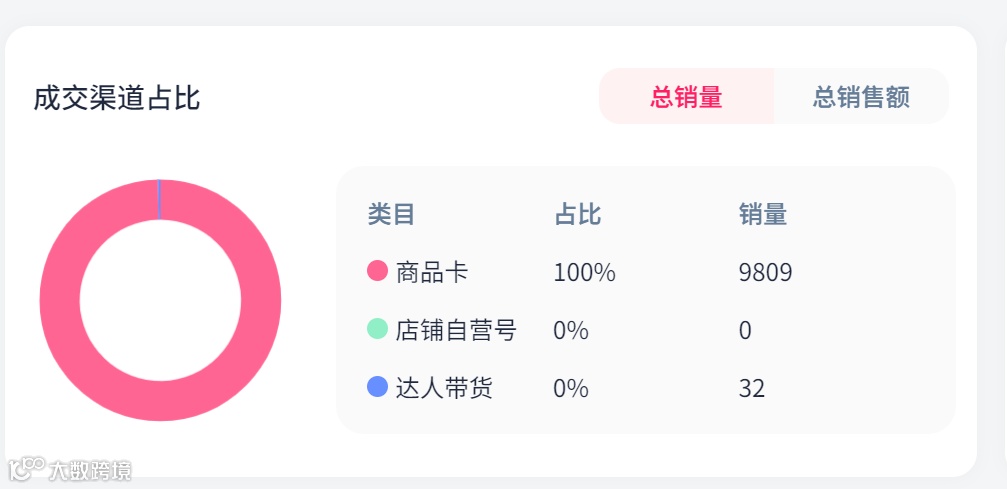
Task: Click the watermark logo icon beside 大数跨境
Action: [27, 468]
